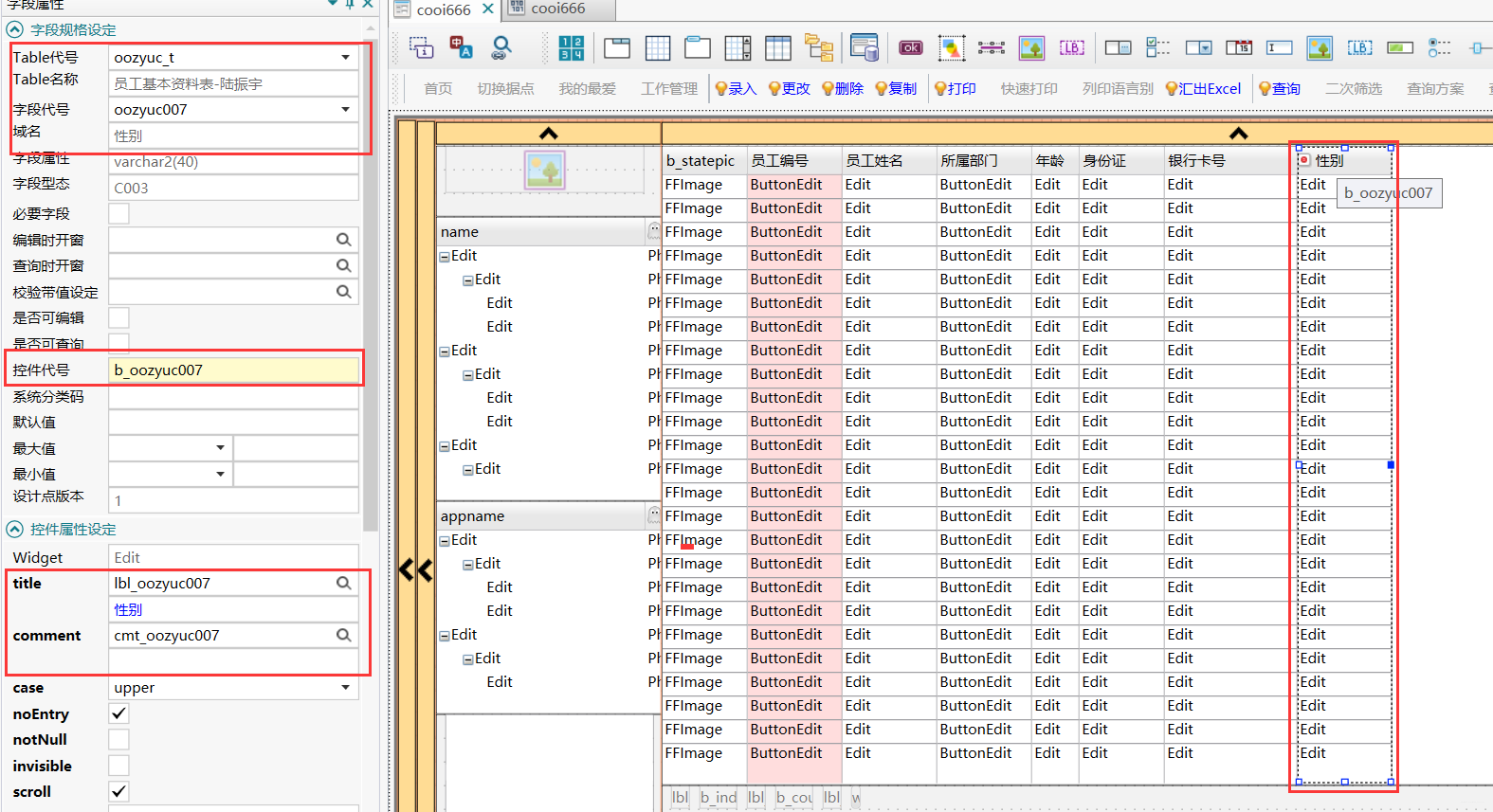Click the selection info toolbar icon
The image size is (1493, 812).
click(x=421, y=46)
